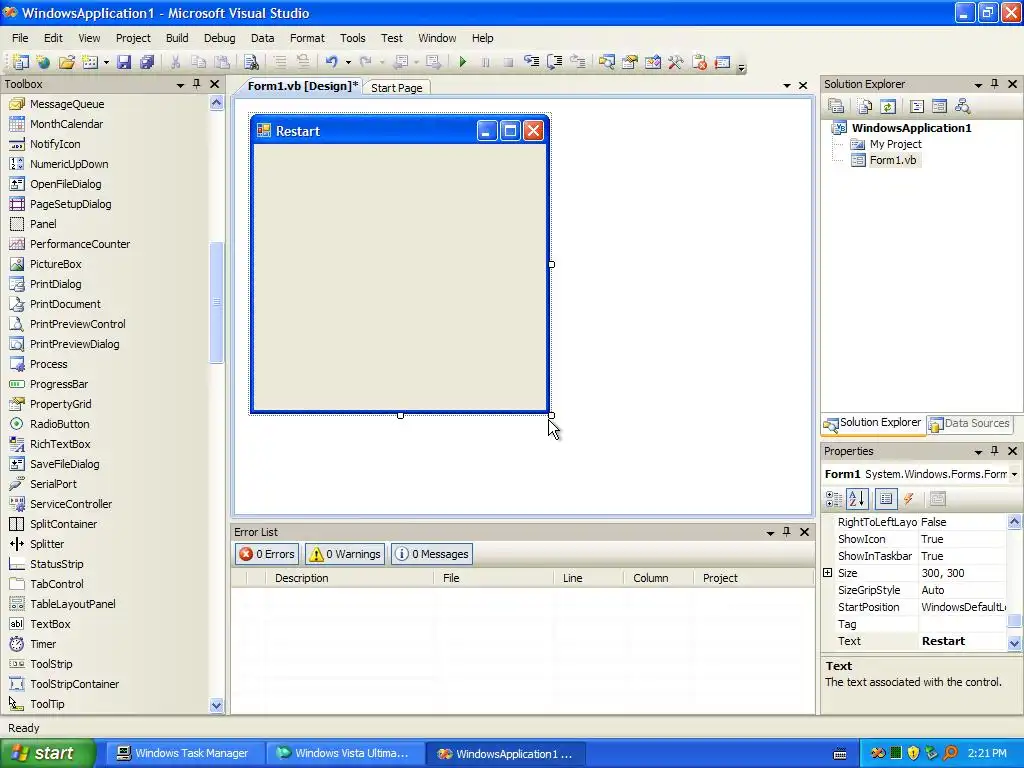Select Form1.vb in Solution Explorer
The width and height of the screenshot is (1024, 768).
click(x=892, y=160)
